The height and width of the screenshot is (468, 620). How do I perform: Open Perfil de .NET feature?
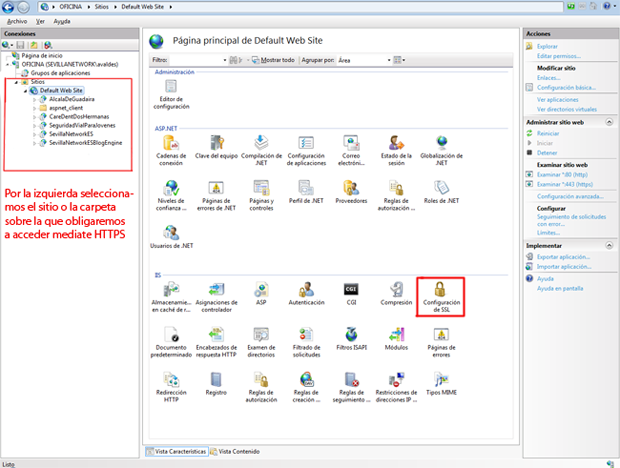tap(306, 192)
